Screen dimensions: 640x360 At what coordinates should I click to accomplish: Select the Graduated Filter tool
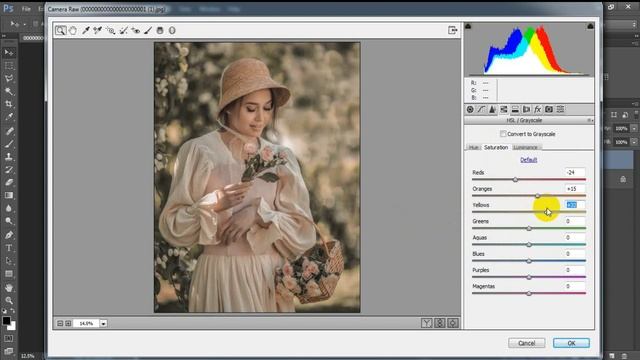coord(160,30)
